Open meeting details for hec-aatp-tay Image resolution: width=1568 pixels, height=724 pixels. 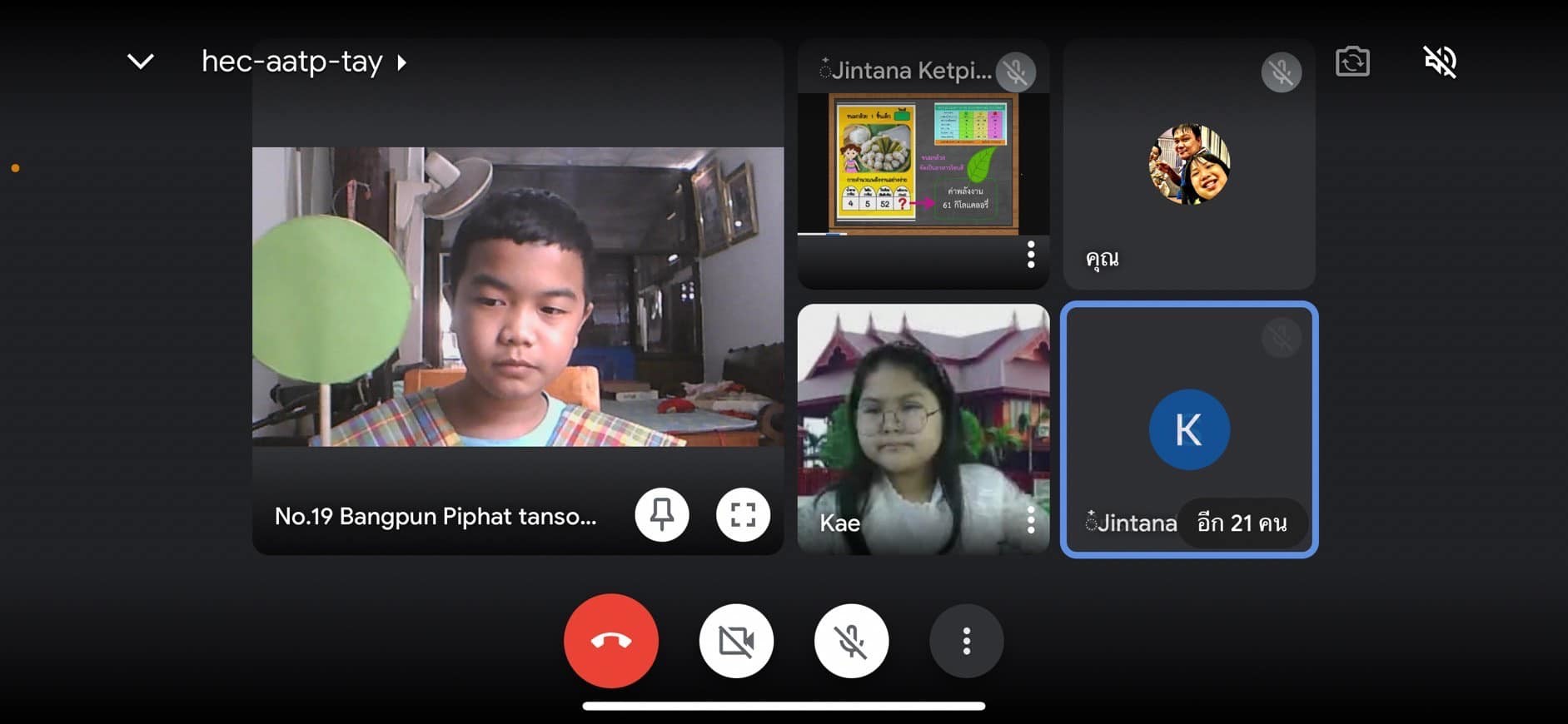(303, 62)
